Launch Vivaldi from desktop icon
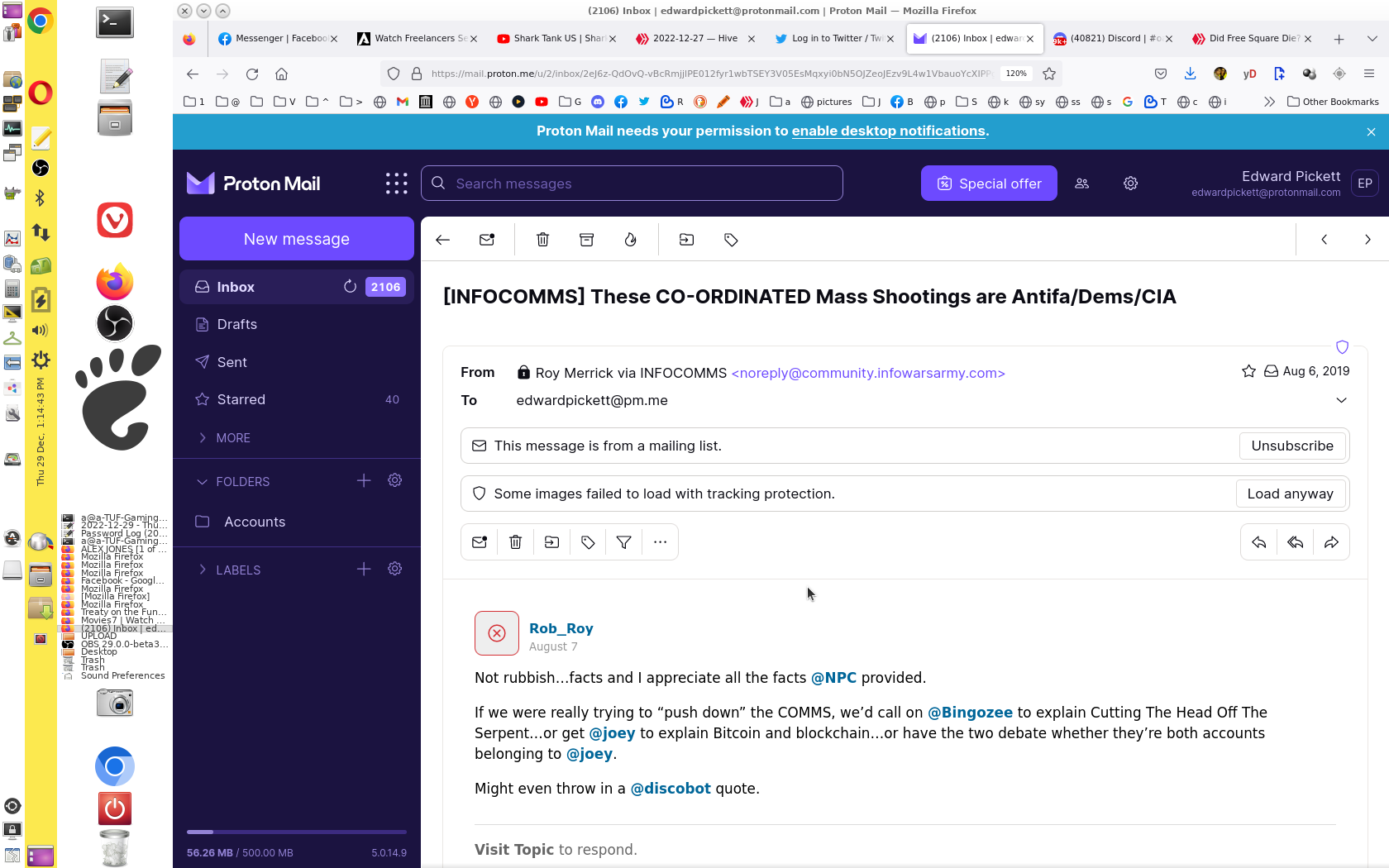Screen dimensions: 1389x868 click(x=115, y=221)
